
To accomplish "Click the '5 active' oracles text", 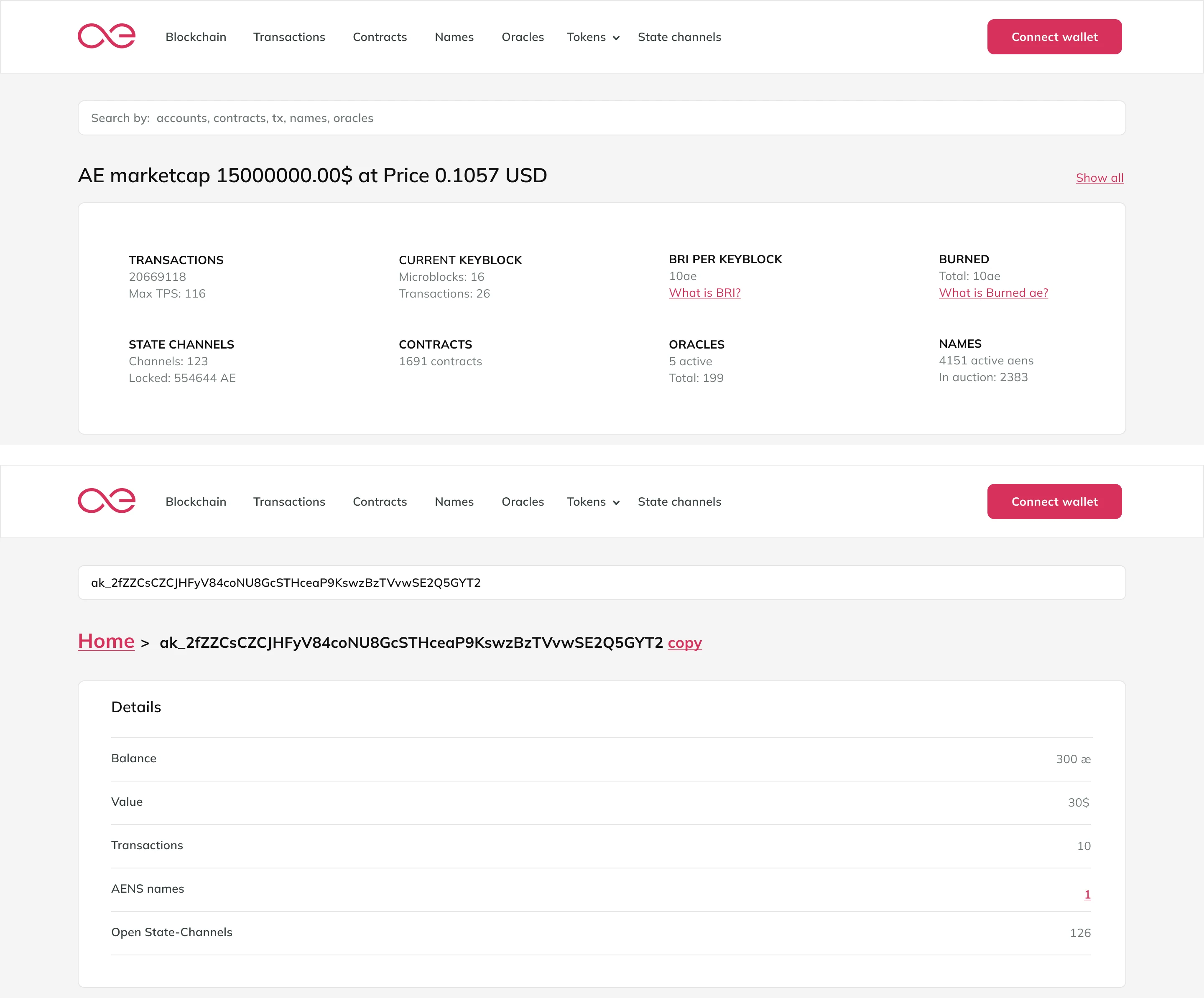I will 690,361.
